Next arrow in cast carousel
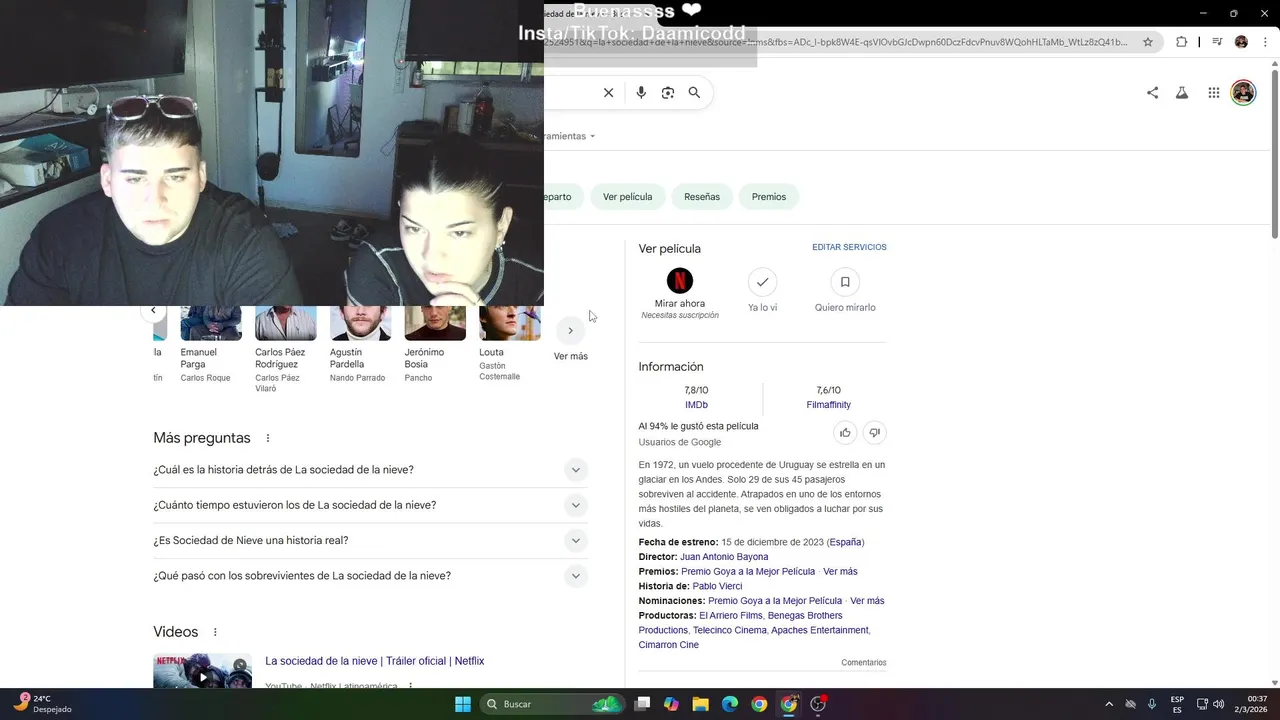 (x=570, y=331)
